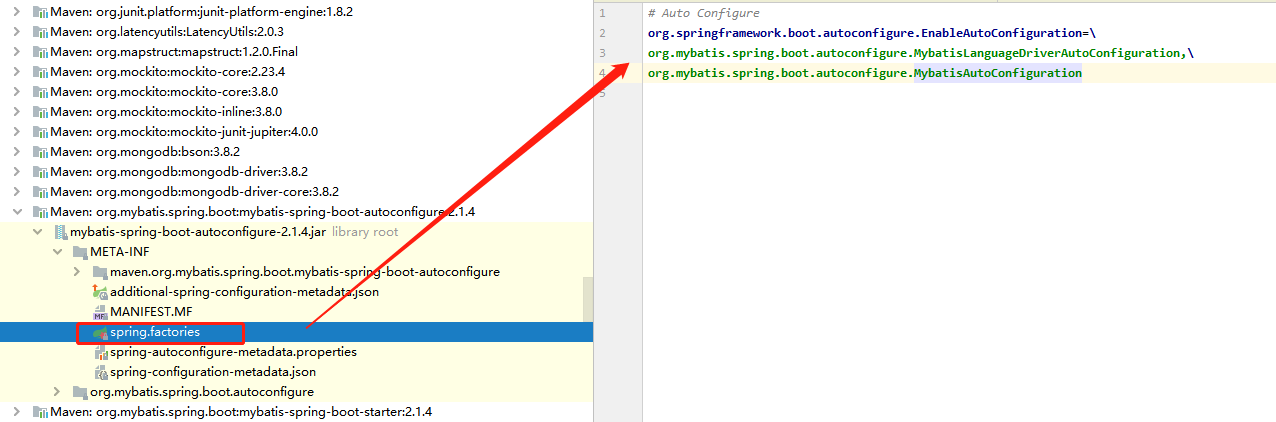Click the spring.factories file icon
1276x422 pixels.
(100, 332)
